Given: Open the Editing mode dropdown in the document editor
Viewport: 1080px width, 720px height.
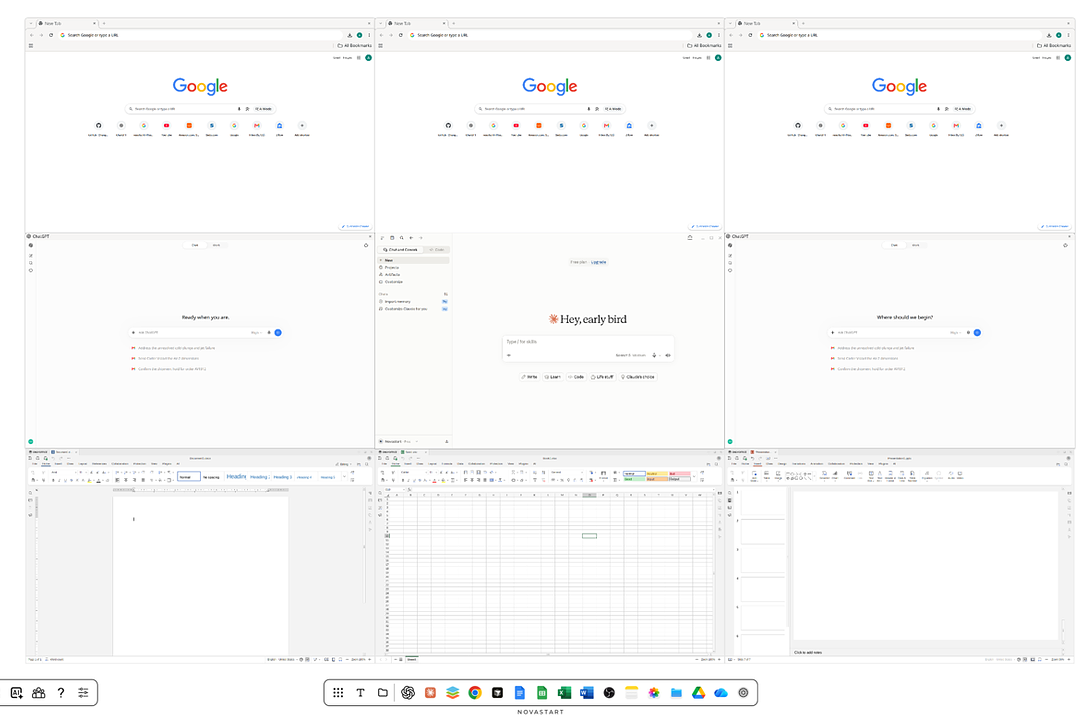Looking at the screenshot, I should pos(344,464).
